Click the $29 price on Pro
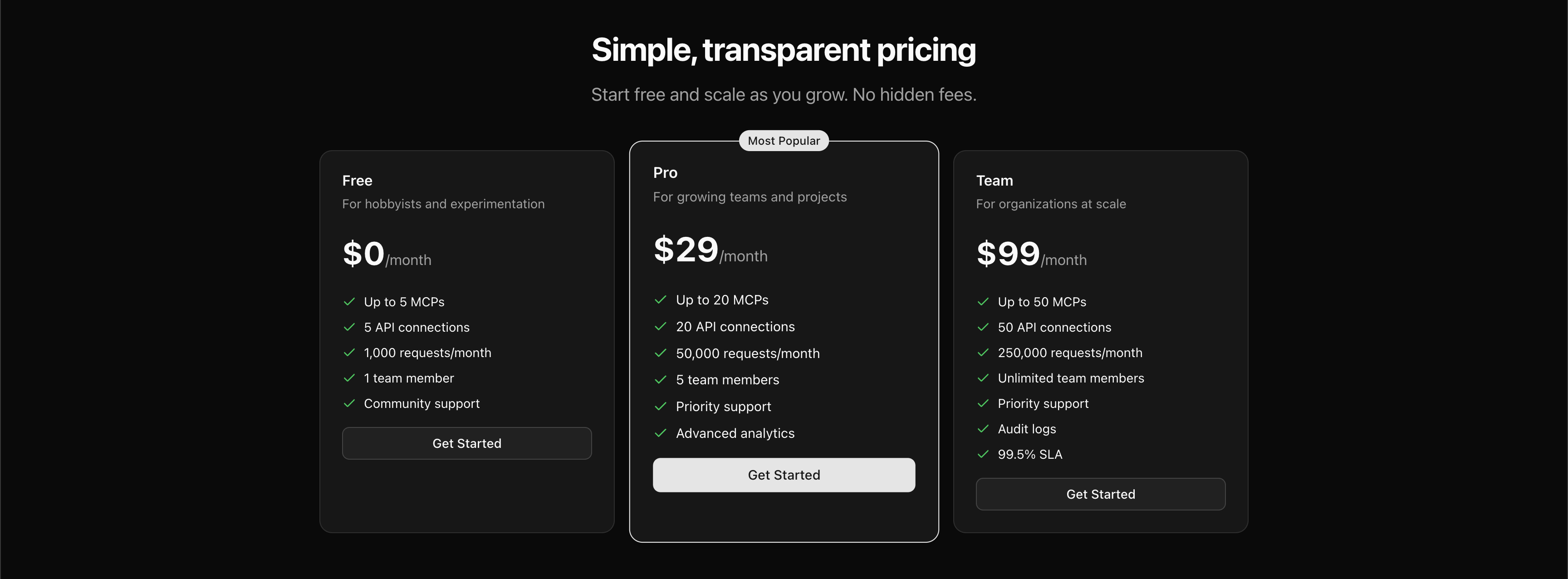Viewport: 1568px width, 579px height. 686,250
